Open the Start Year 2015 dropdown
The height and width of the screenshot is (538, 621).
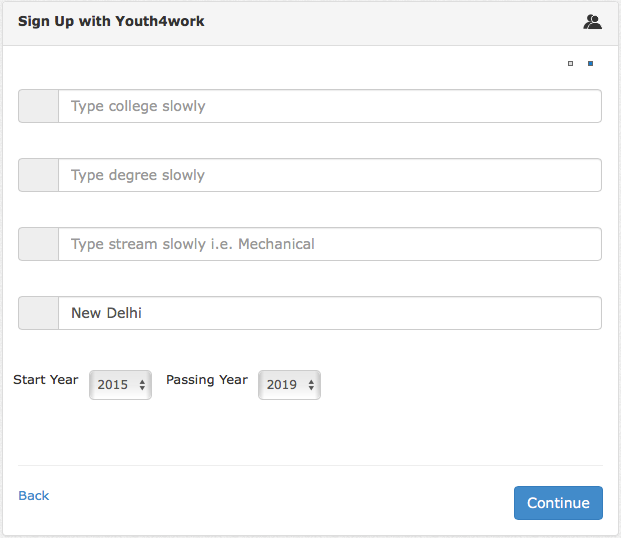(120, 385)
